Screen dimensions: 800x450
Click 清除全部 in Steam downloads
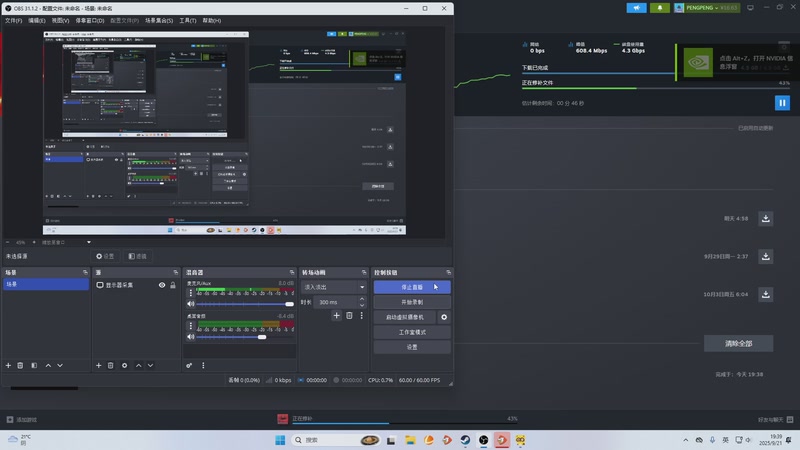tap(738, 343)
